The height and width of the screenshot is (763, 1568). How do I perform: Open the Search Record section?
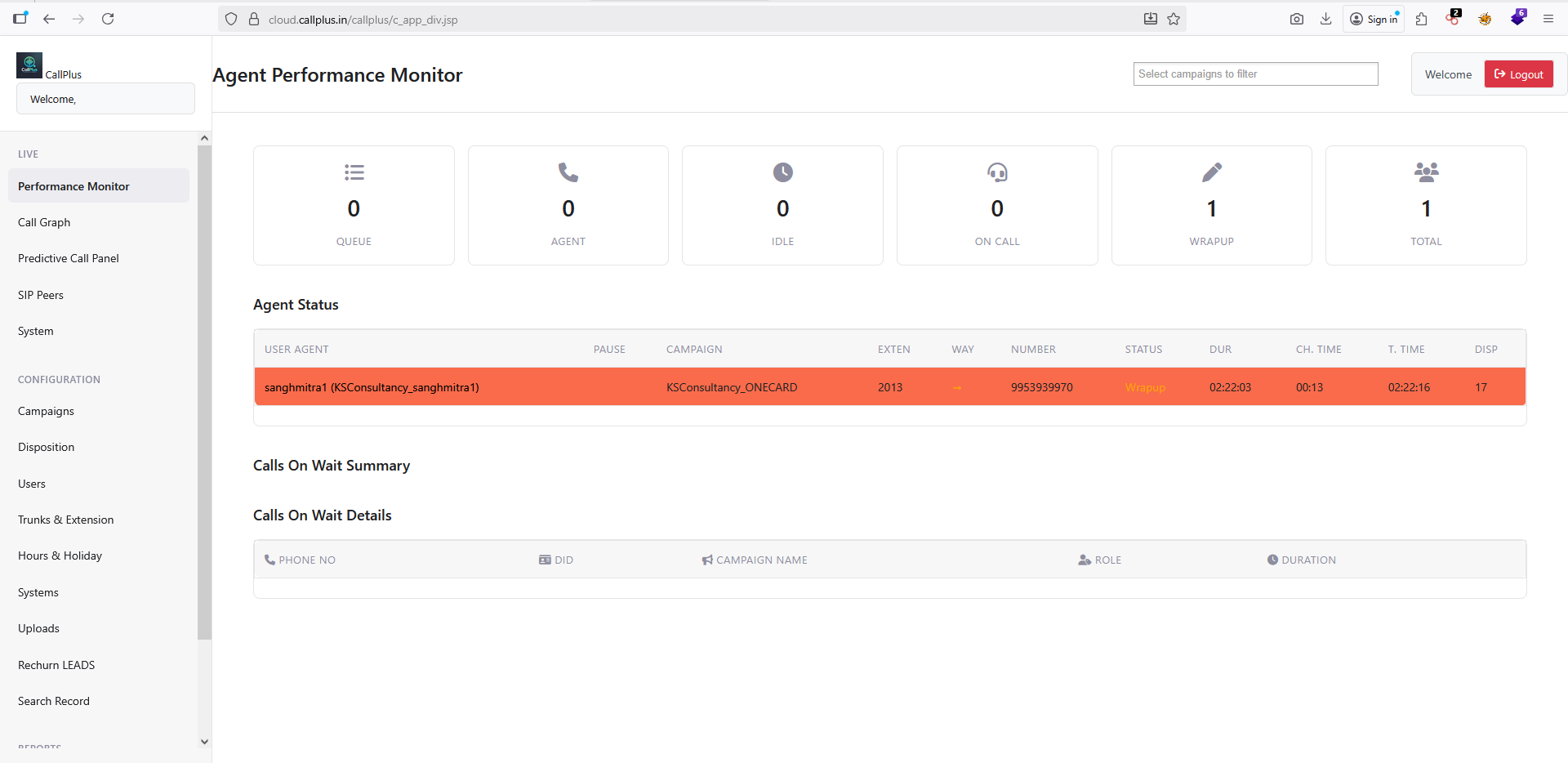[53, 700]
